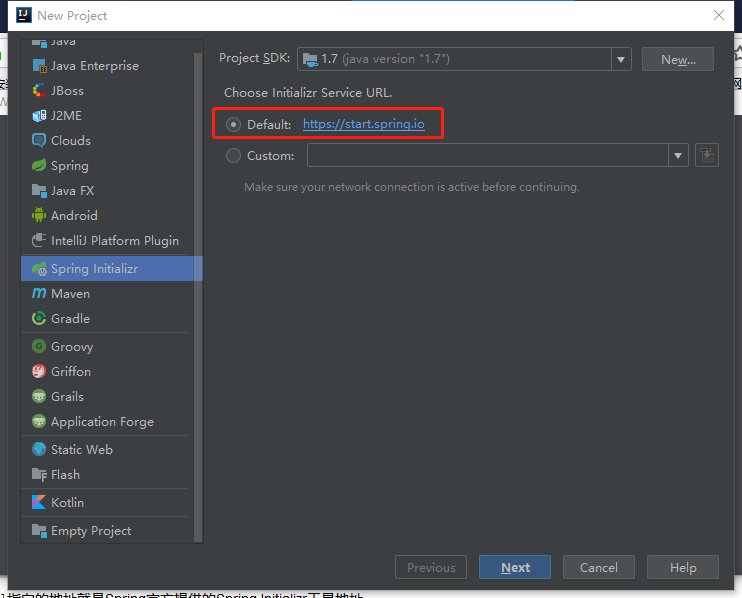This screenshot has height=598, width=742.
Task: Close the New Project dialog
Action: click(x=719, y=15)
